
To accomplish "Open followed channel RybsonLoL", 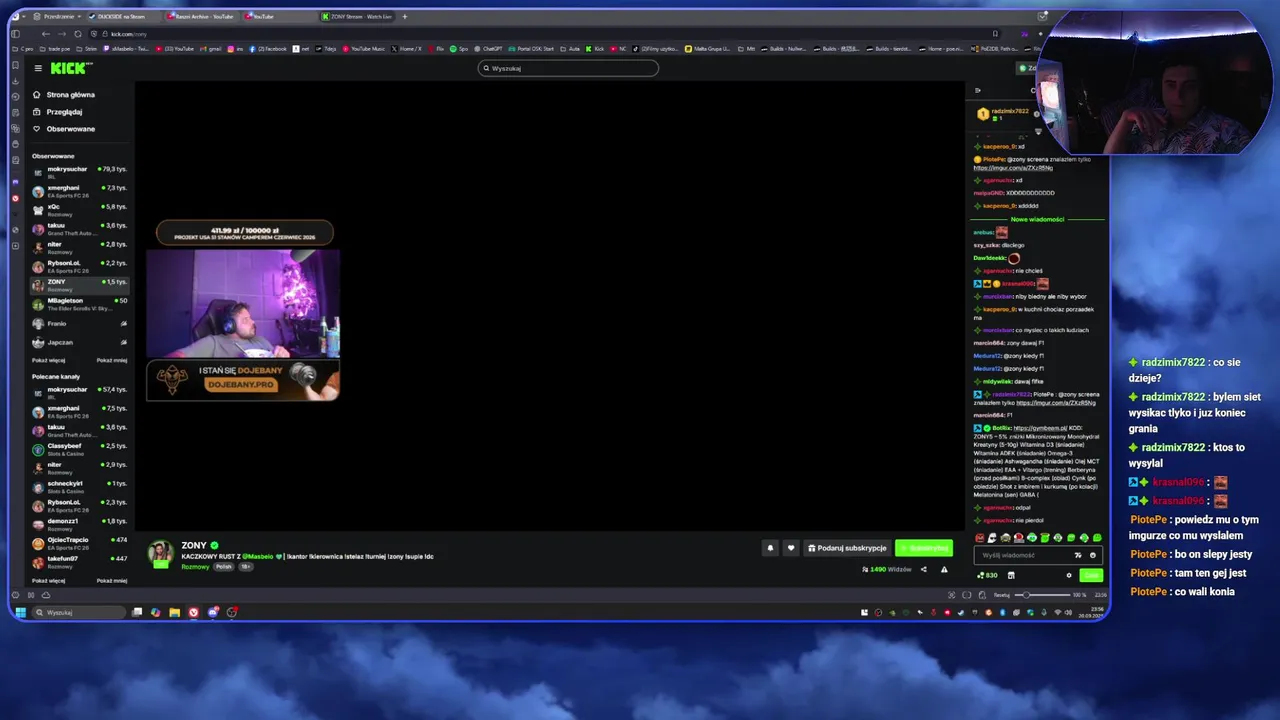I will pos(80,266).
